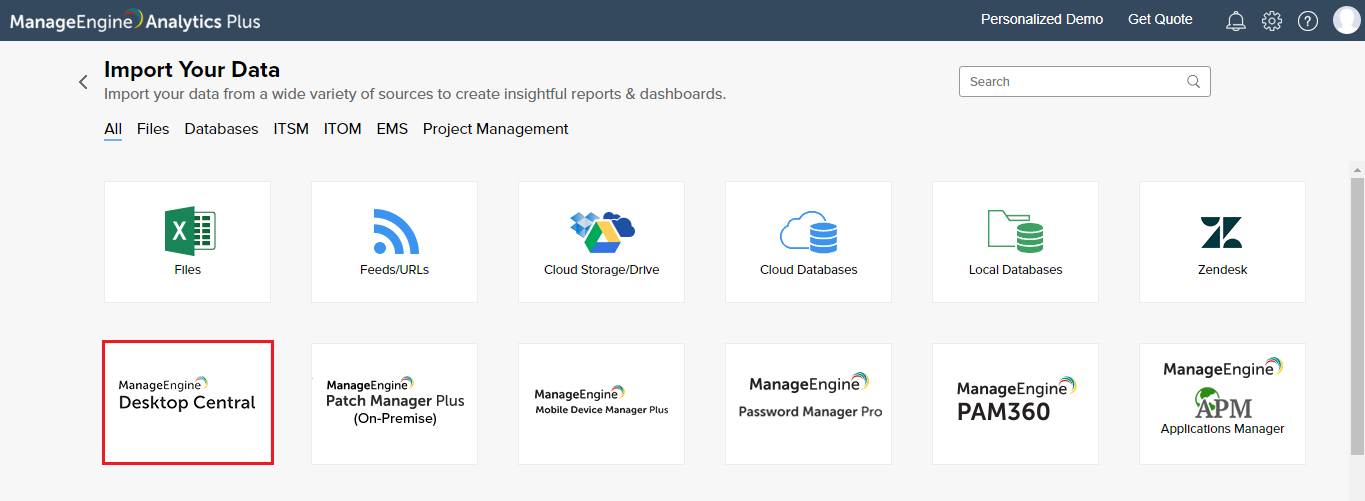Select the Files Excel tile

[187, 242]
